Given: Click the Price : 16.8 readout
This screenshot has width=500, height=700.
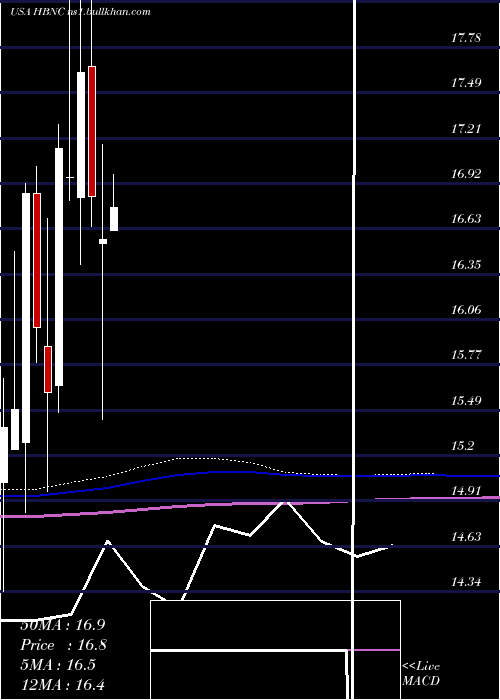Looking at the screenshot, I should 62,645.
